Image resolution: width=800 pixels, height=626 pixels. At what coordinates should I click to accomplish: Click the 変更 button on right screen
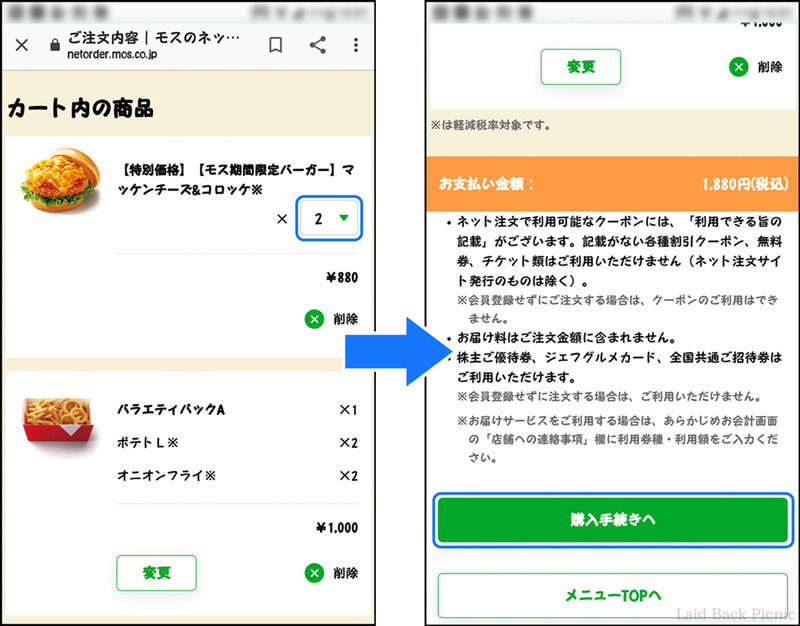point(581,67)
